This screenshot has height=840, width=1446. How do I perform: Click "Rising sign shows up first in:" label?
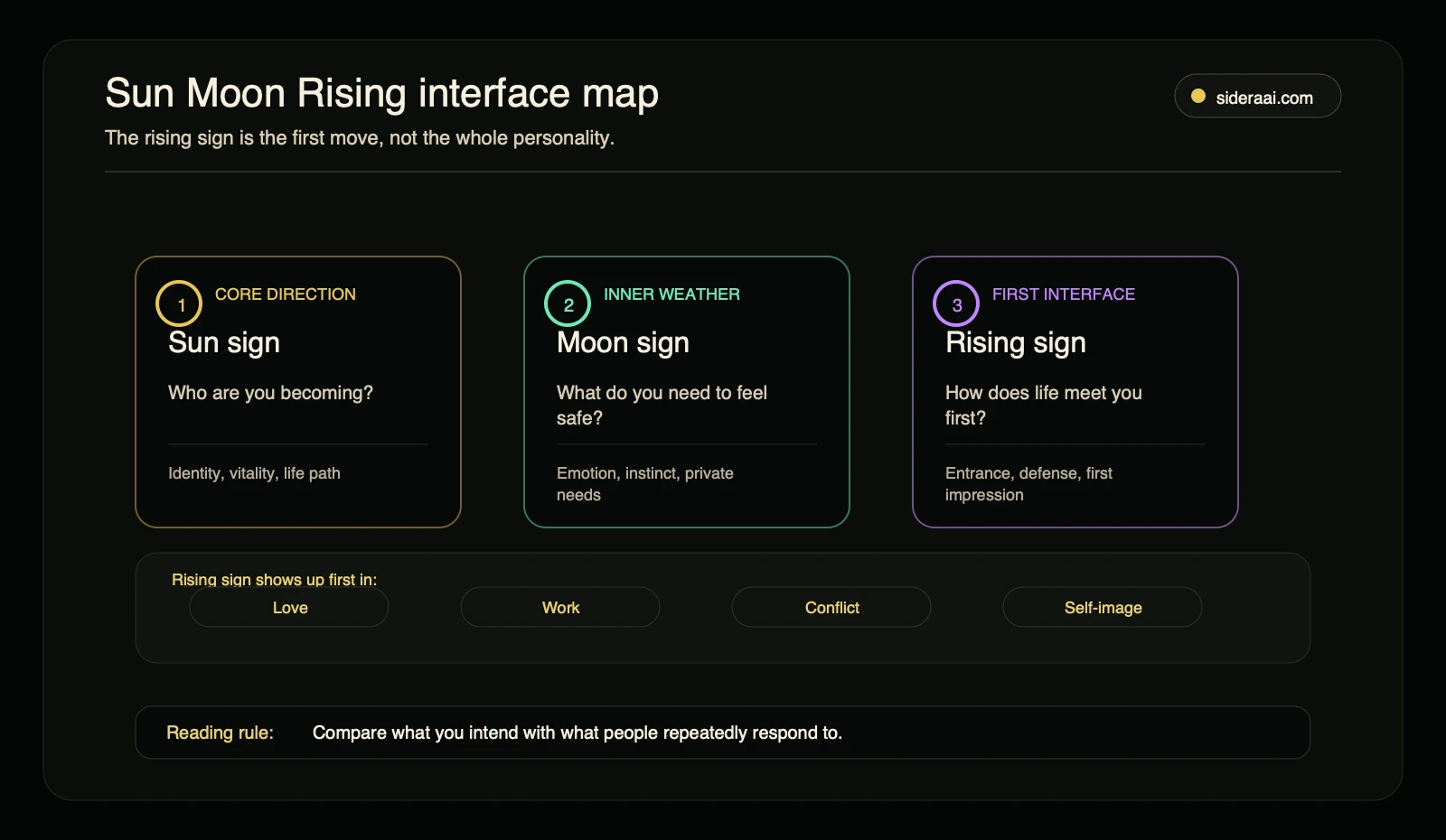[274, 580]
